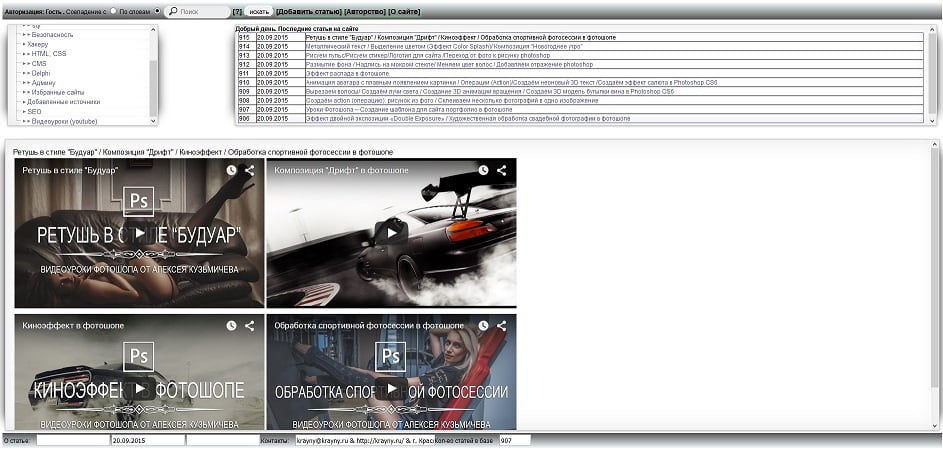Click the watch later clock on the Дрифт video

(x=483, y=170)
